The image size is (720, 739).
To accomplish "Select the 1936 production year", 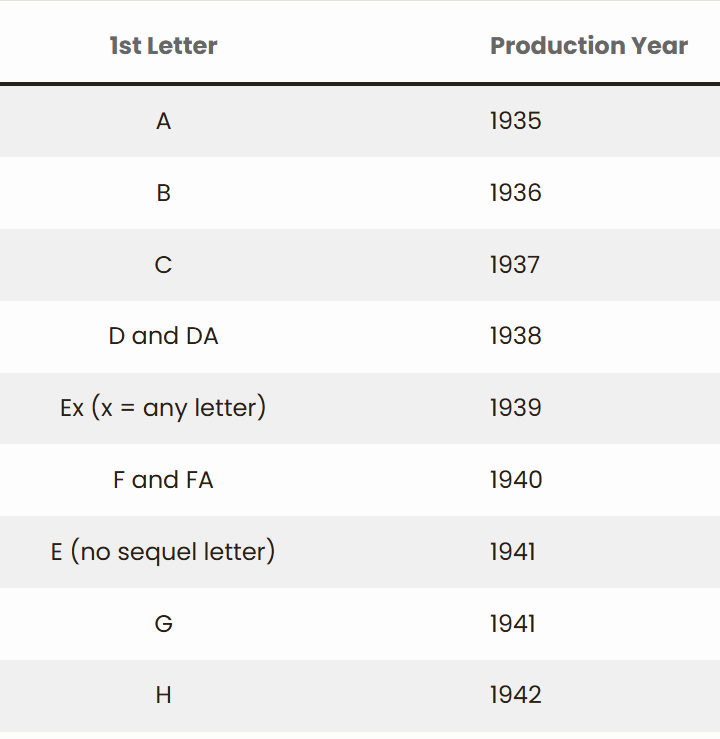I will [515, 193].
